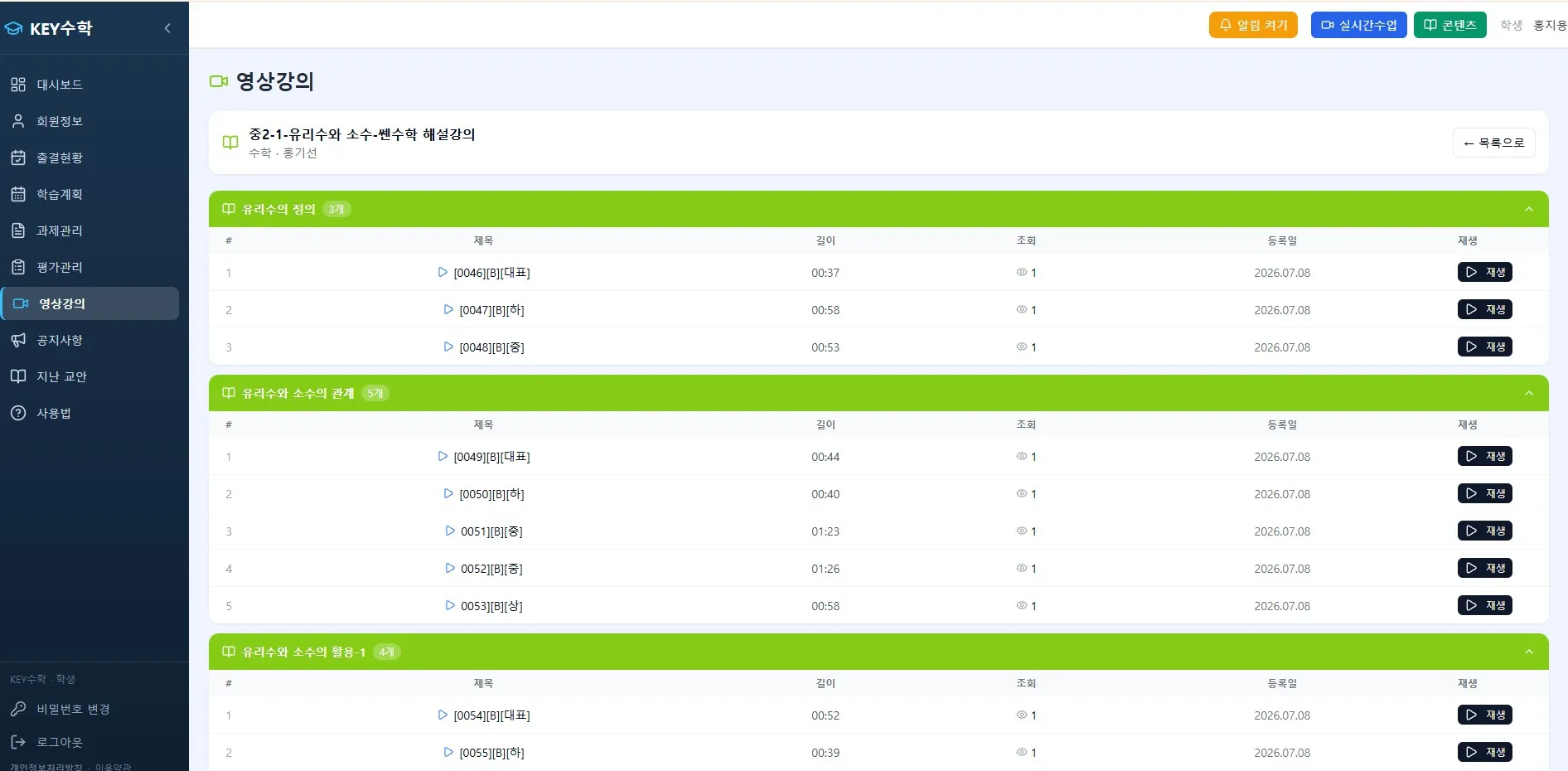Play video [0049][B][대표]

tap(1484, 456)
